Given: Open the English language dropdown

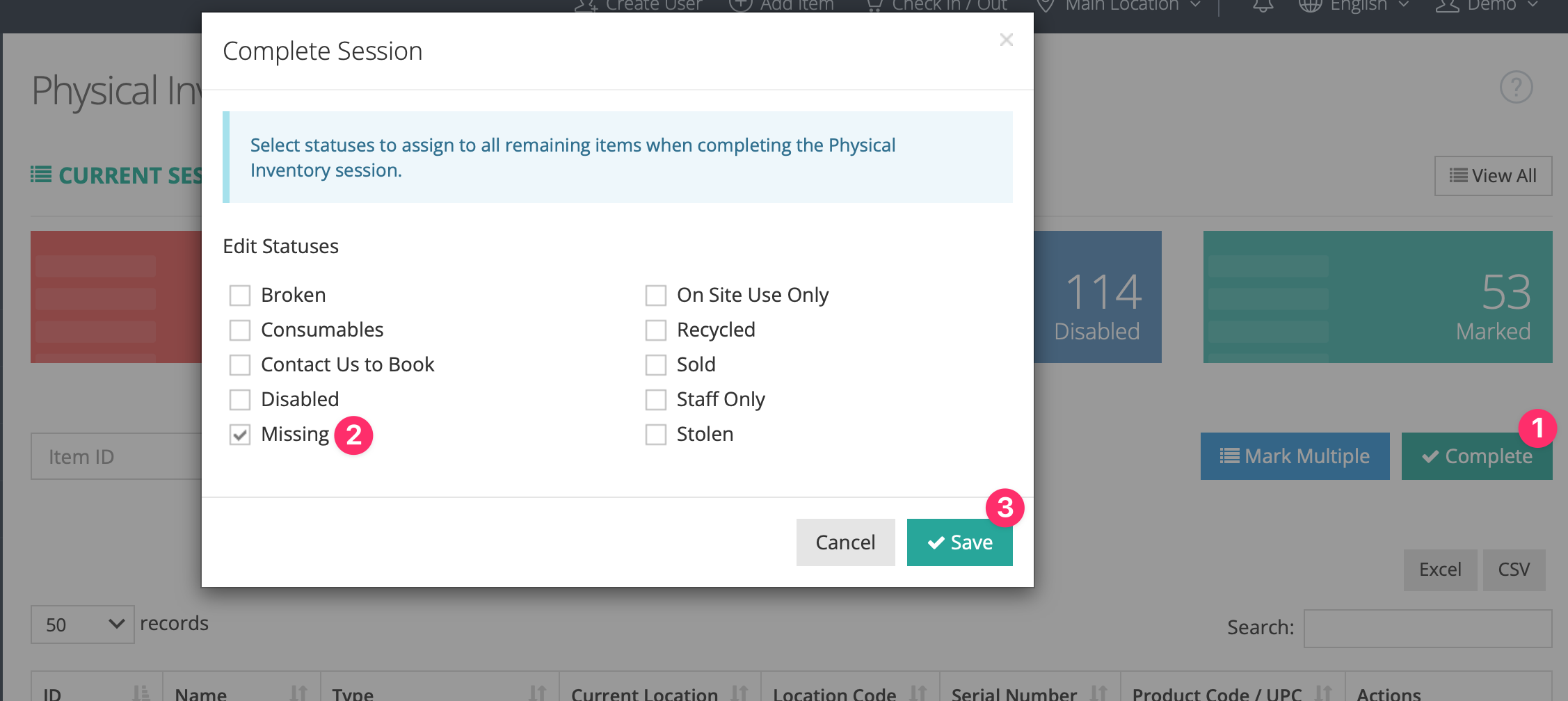Looking at the screenshot, I should pyautogui.click(x=1354, y=6).
